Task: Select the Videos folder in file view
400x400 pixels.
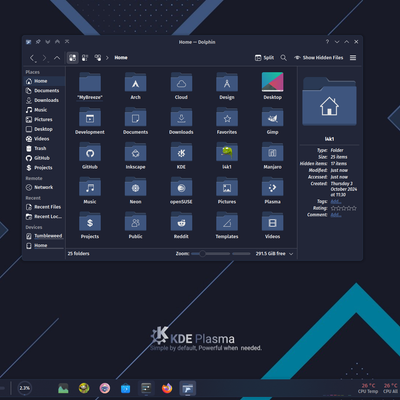Action: [273, 225]
